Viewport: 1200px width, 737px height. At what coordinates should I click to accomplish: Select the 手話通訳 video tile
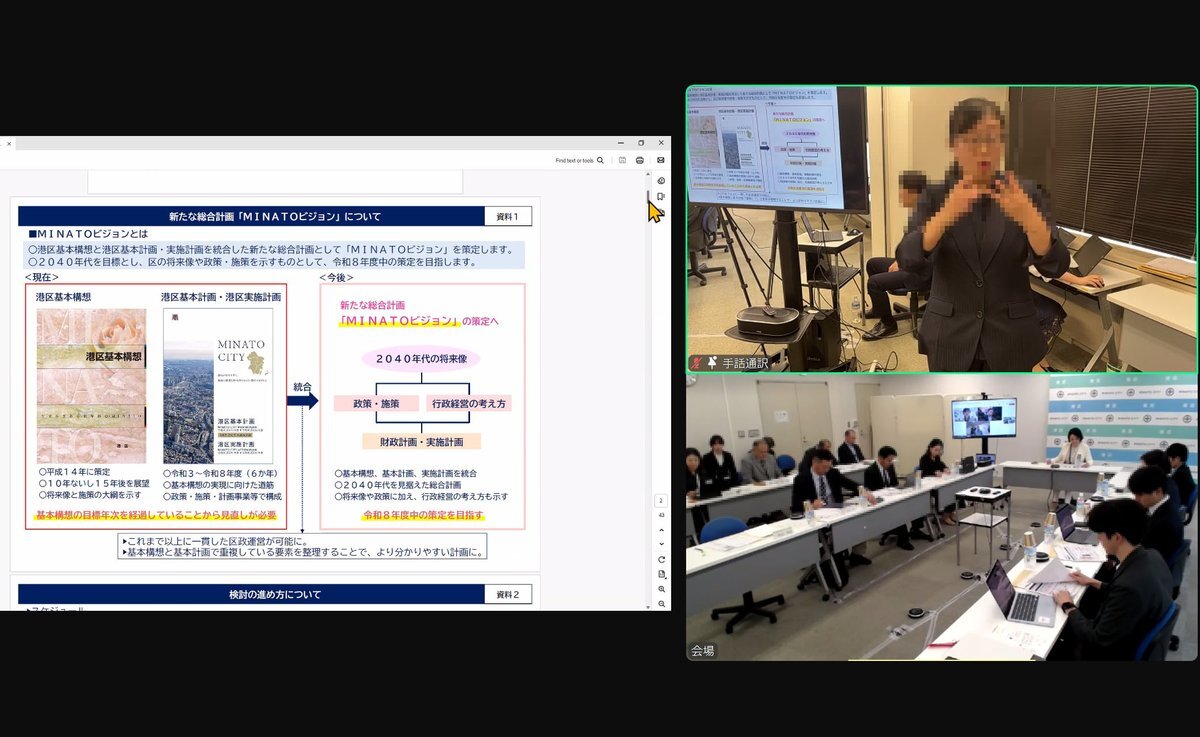[x=941, y=229]
